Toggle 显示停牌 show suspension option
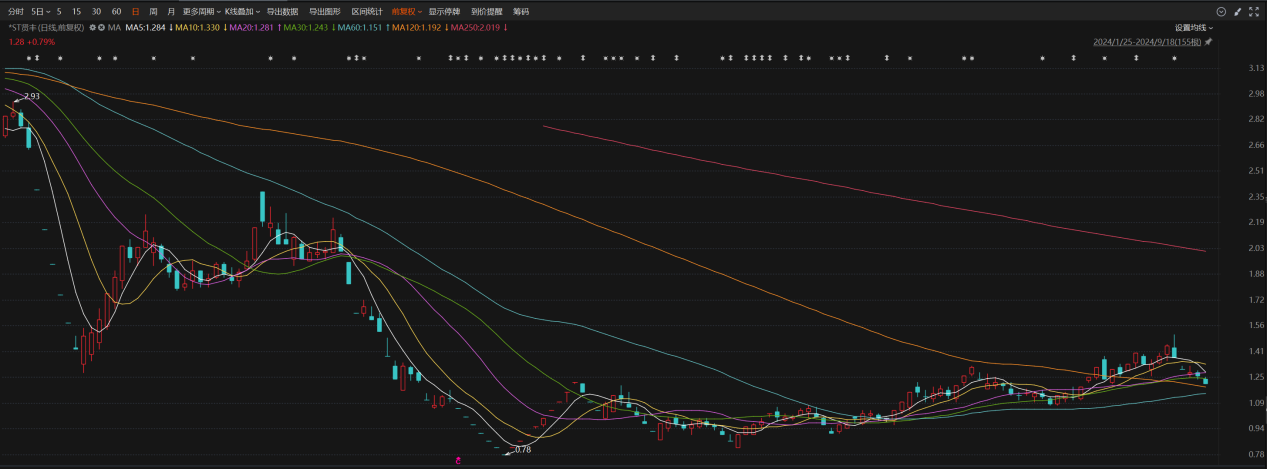 [x=445, y=12]
